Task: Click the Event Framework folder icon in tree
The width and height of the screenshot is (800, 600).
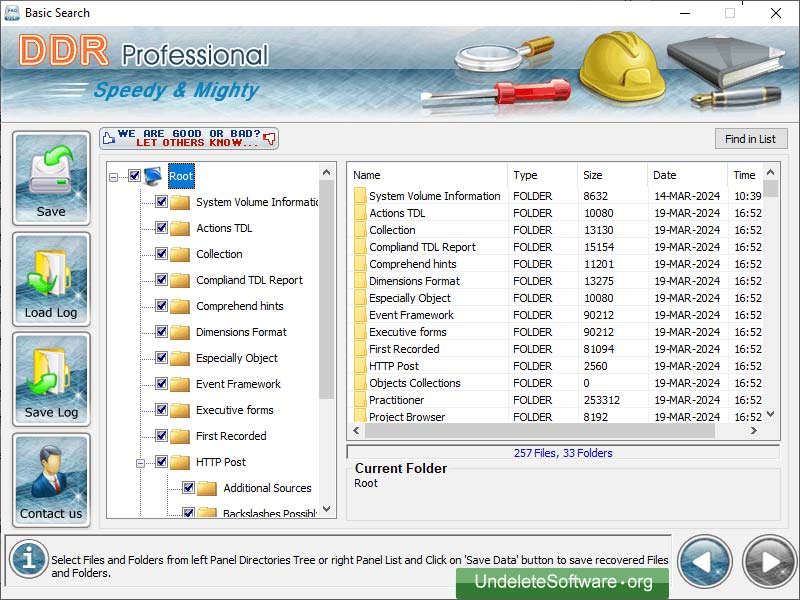Action: click(180, 384)
